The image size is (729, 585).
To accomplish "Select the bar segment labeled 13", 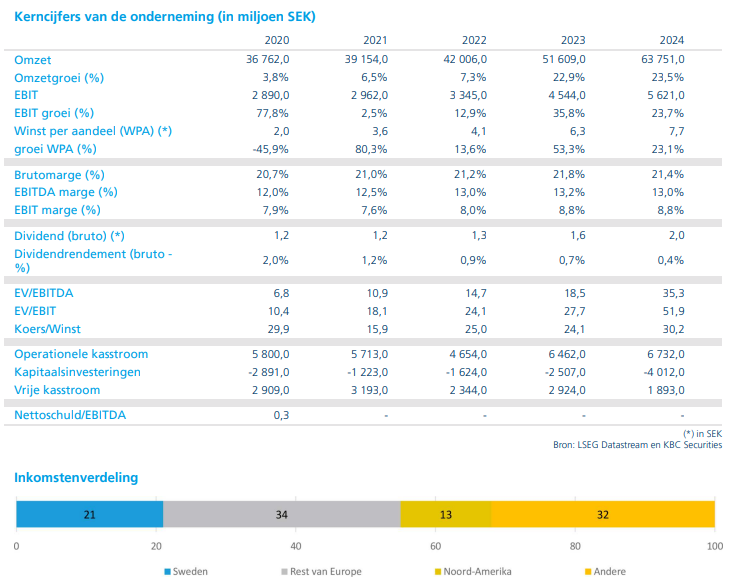I will coord(445,514).
